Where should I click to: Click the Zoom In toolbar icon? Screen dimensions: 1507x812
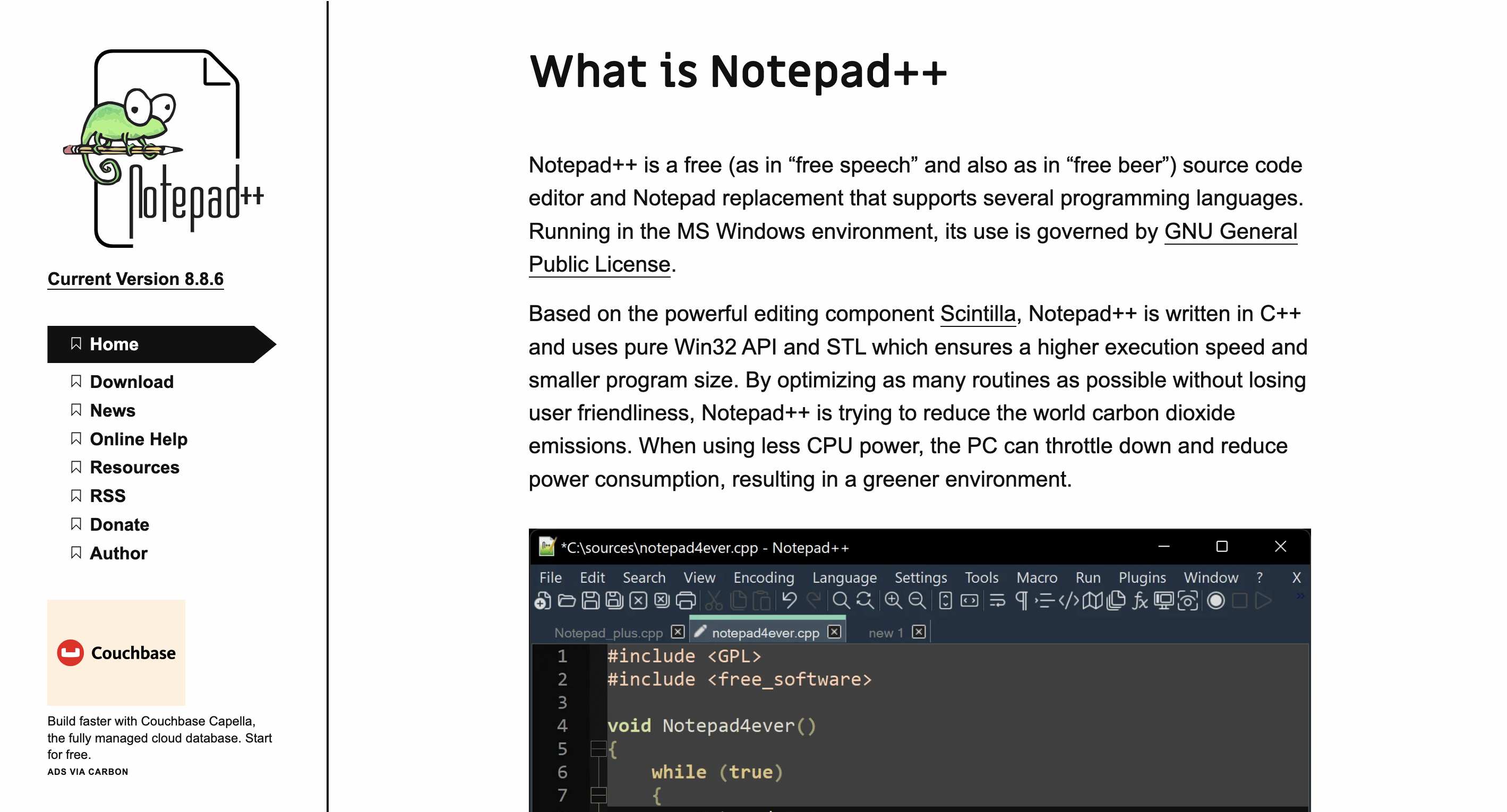click(893, 600)
